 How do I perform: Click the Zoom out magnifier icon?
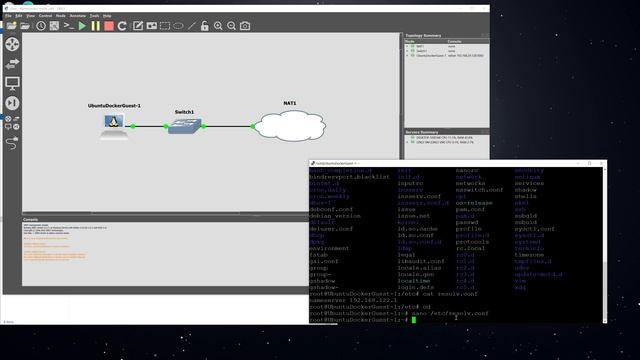coord(231,26)
